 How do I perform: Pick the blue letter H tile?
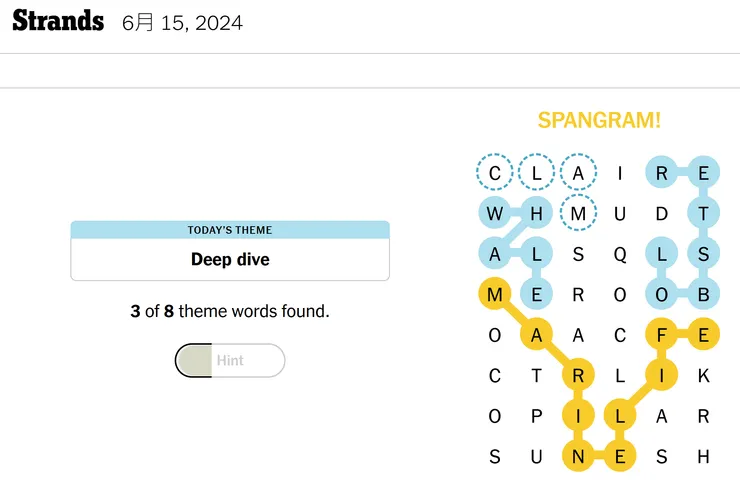536,213
